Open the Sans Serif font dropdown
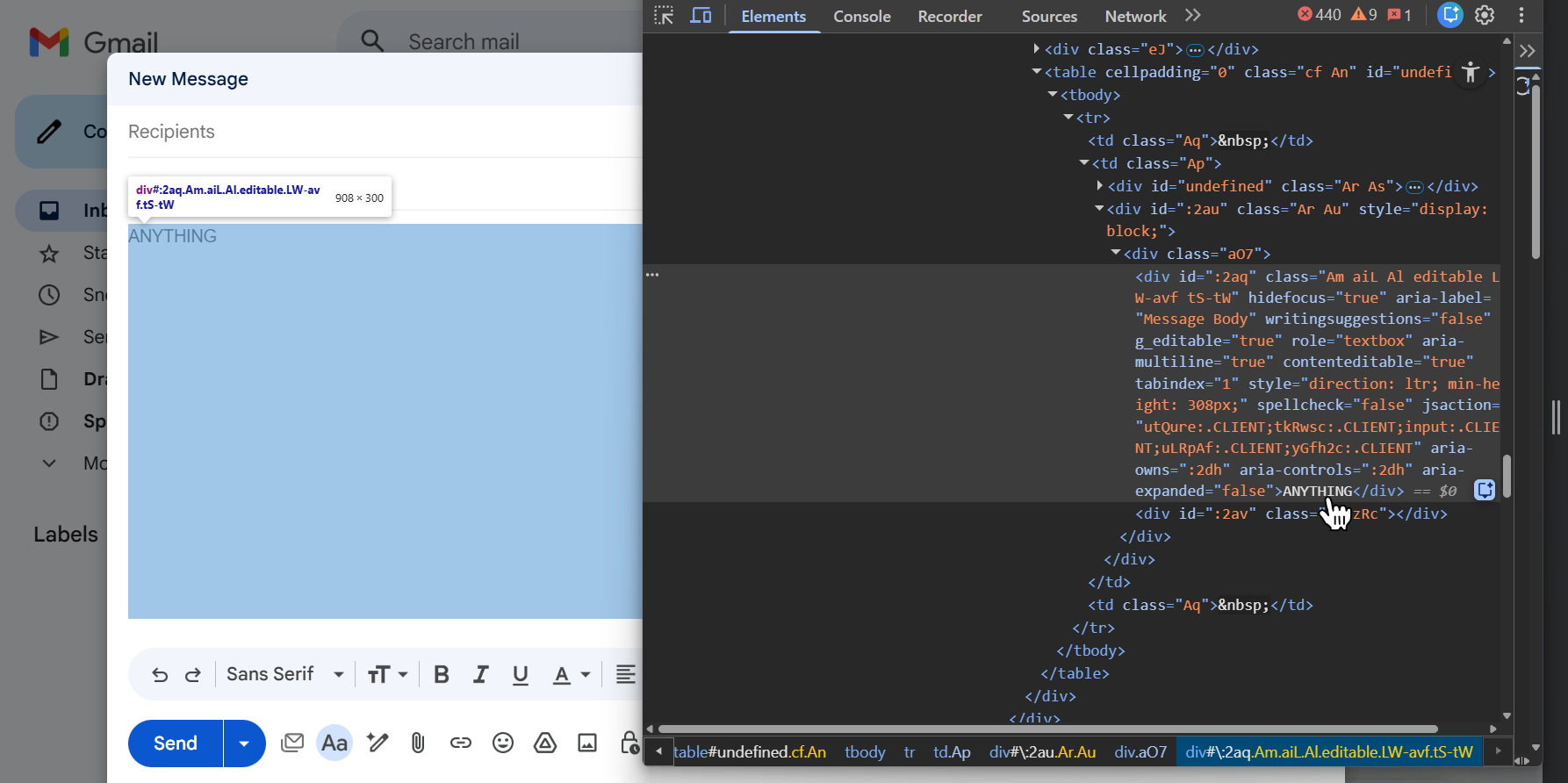 (284, 674)
